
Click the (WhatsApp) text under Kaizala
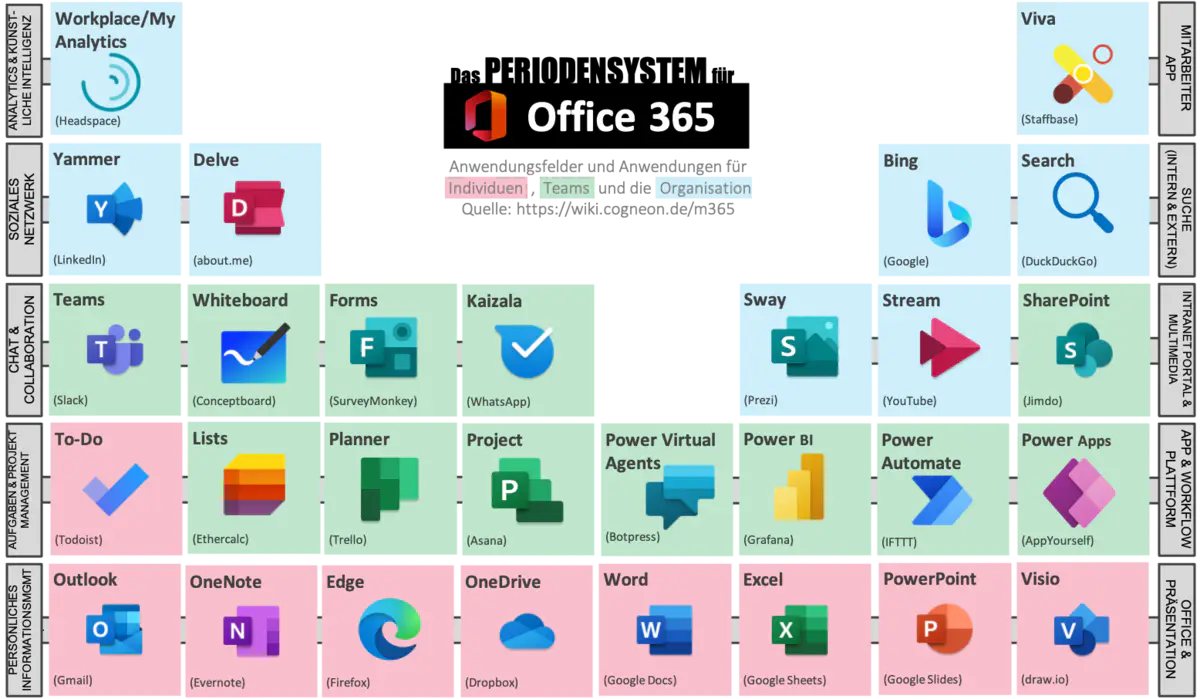[x=498, y=401]
